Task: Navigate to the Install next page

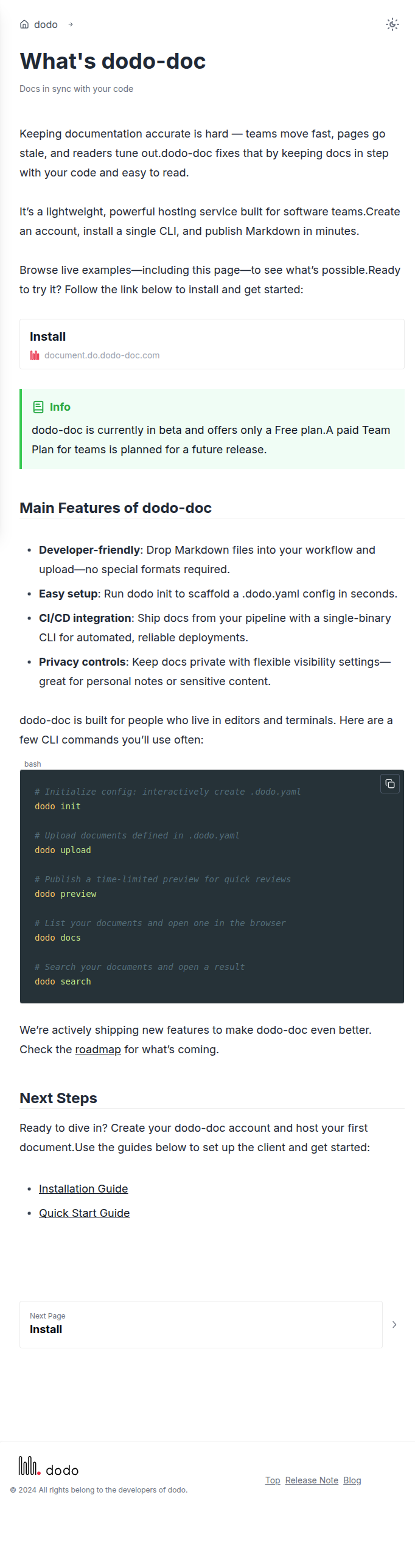Action: pyautogui.click(x=201, y=1325)
